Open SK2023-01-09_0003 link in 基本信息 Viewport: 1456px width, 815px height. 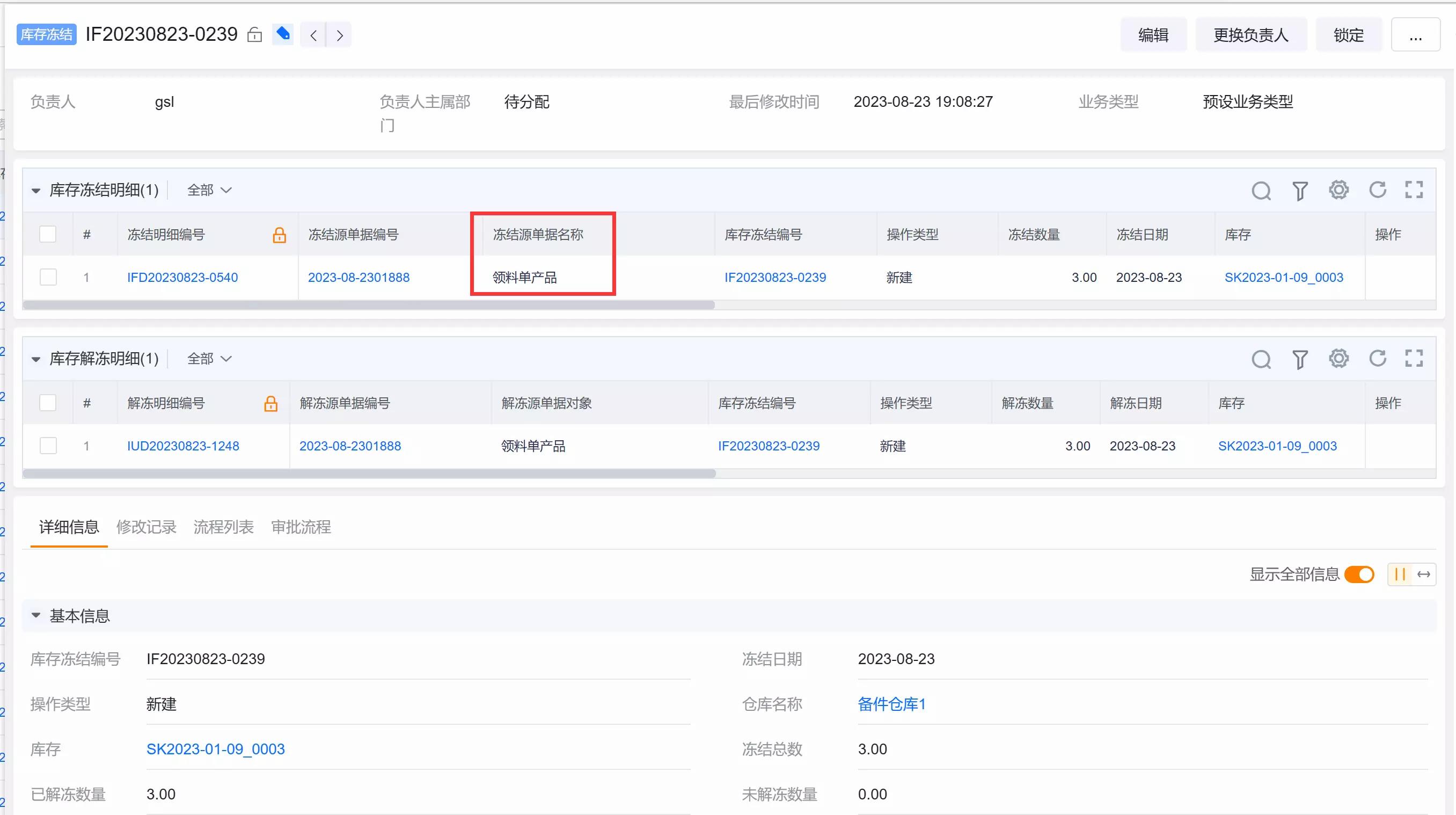point(215,749)
